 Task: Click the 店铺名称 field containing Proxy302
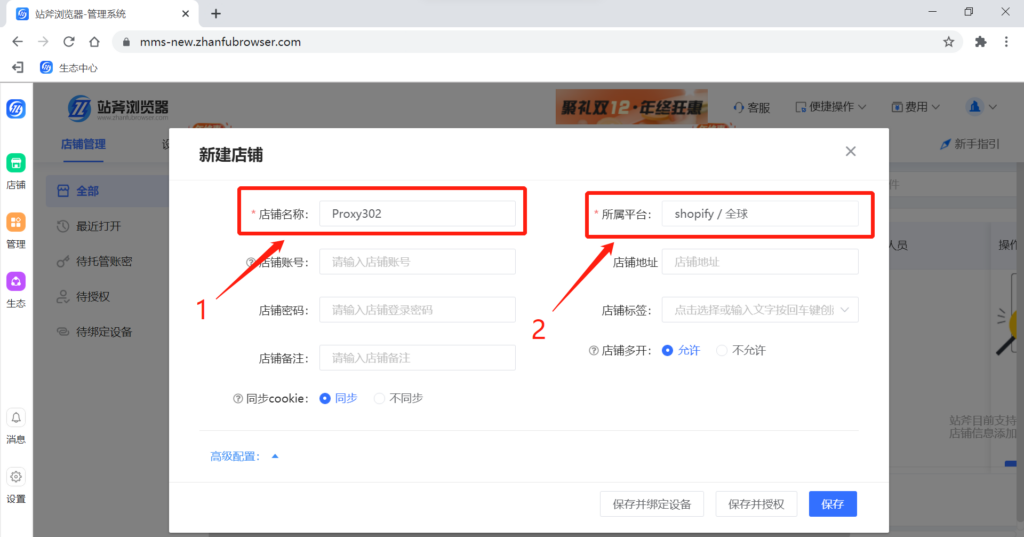(417, 214)
